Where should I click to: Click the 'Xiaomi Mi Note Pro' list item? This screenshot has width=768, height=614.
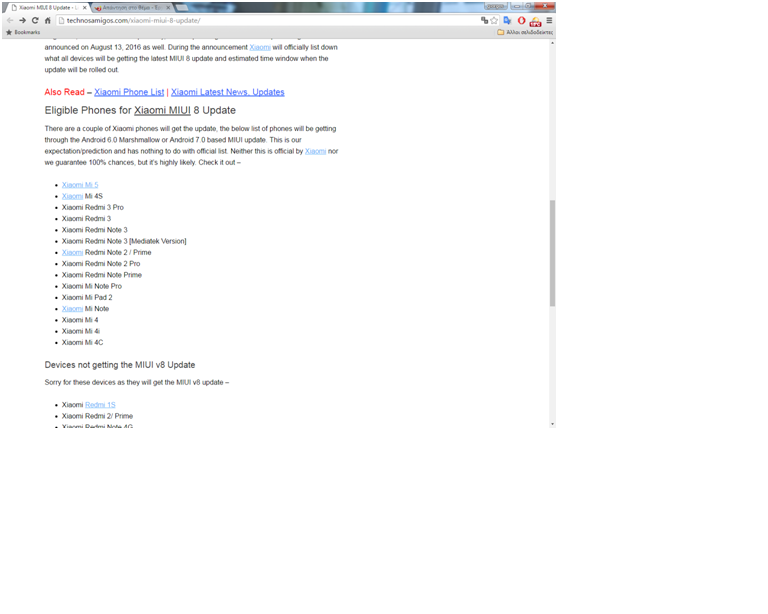[x=92, y=286]
